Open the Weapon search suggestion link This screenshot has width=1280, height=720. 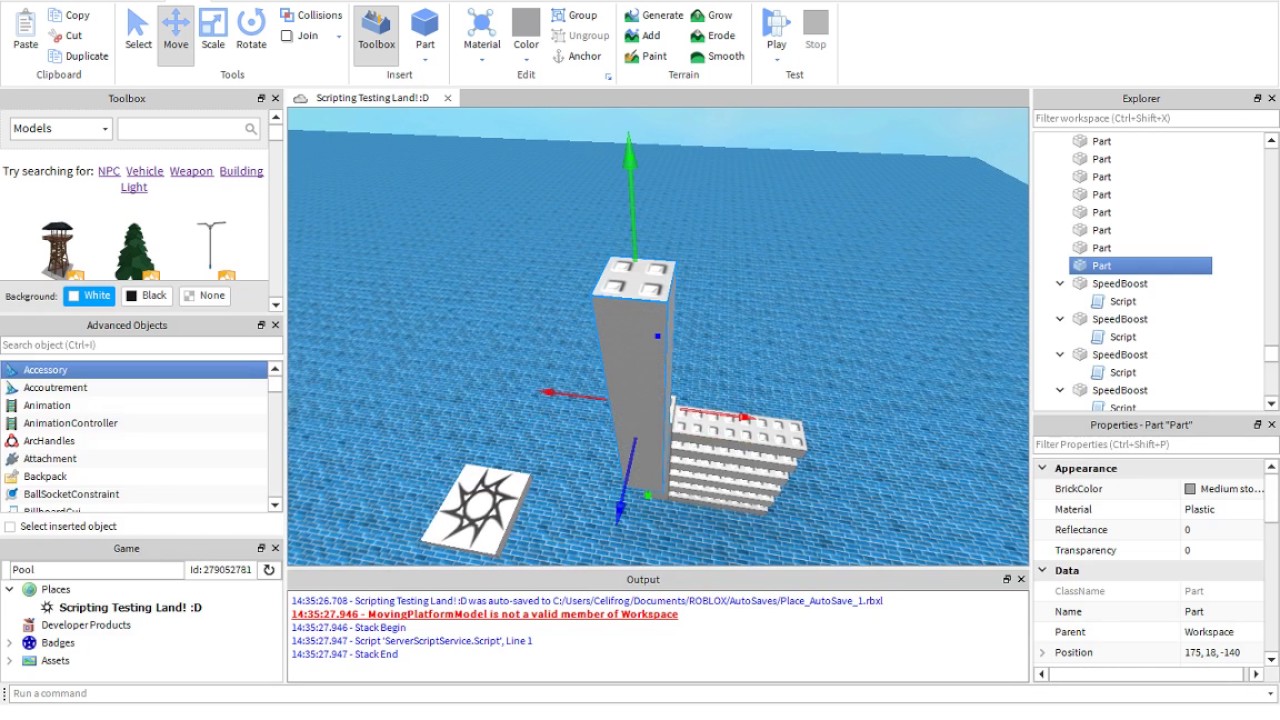(x=191, y=171)
